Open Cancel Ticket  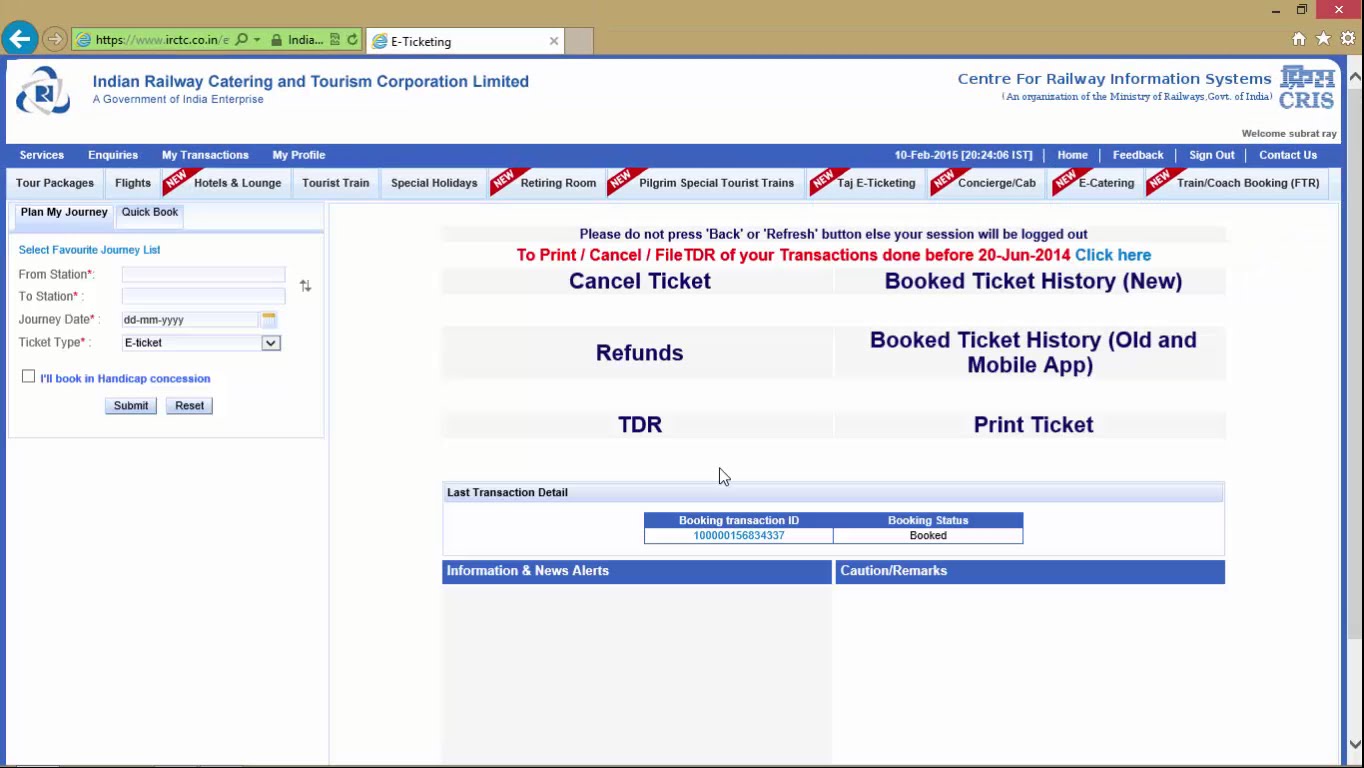click(x=640, y=281)
